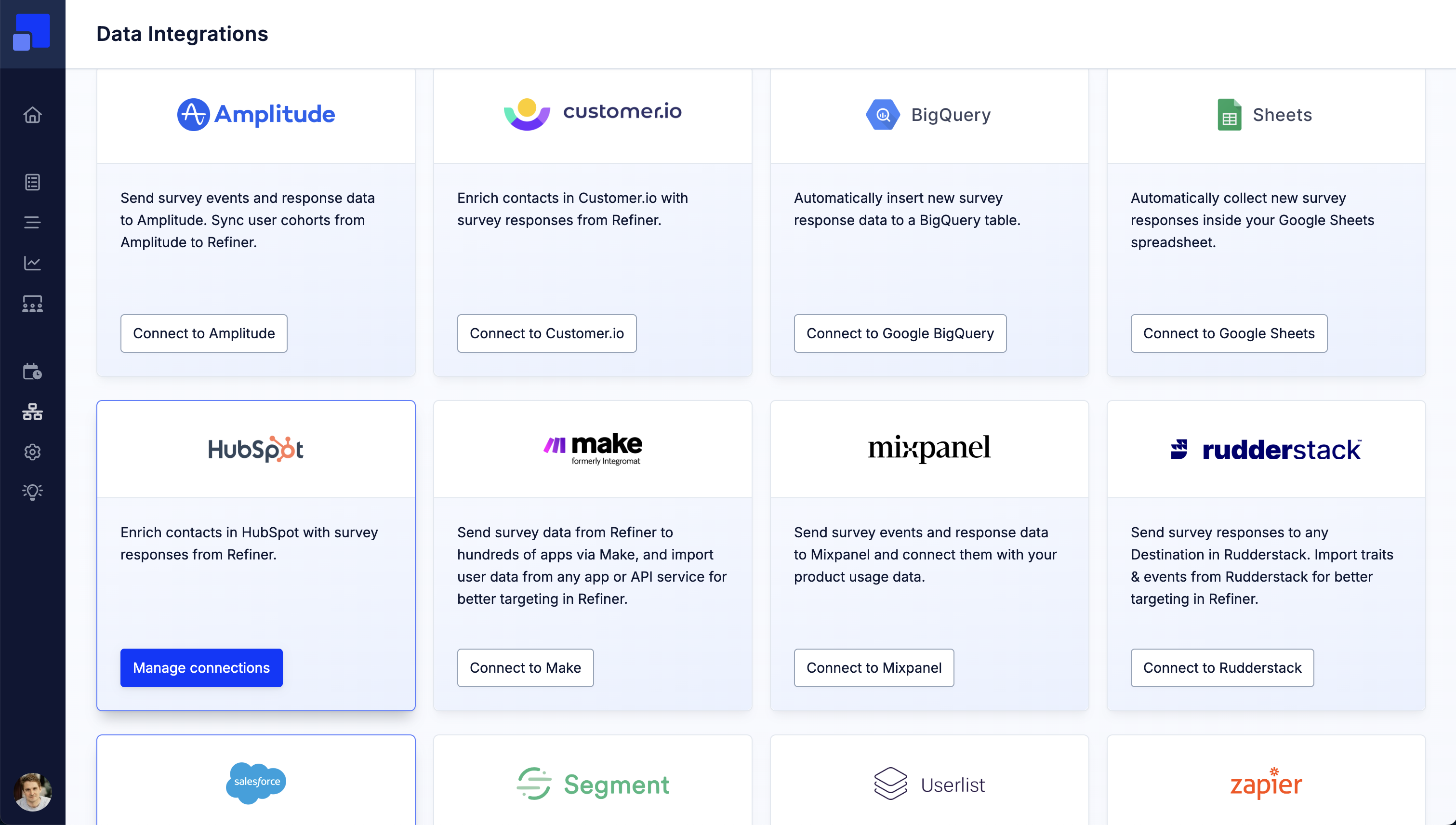
Task: Click Connect to Amplitude button
Action: tap(204, 333)
